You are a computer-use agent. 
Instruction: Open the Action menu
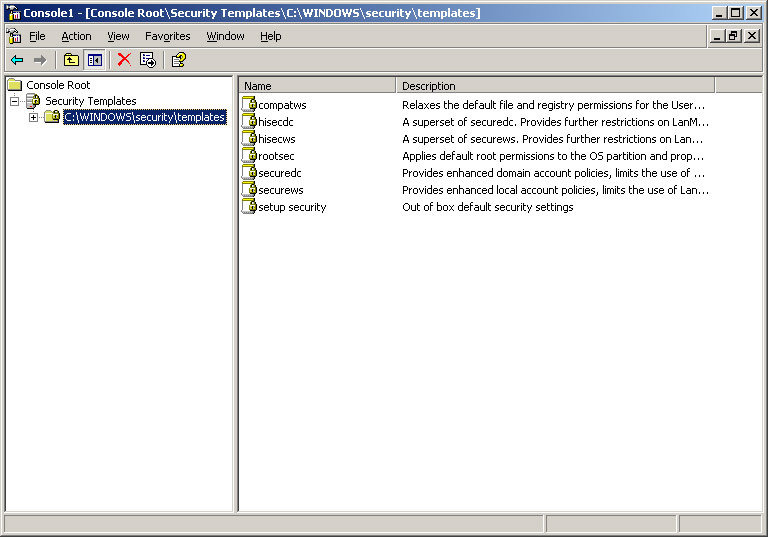coord(76,36)
